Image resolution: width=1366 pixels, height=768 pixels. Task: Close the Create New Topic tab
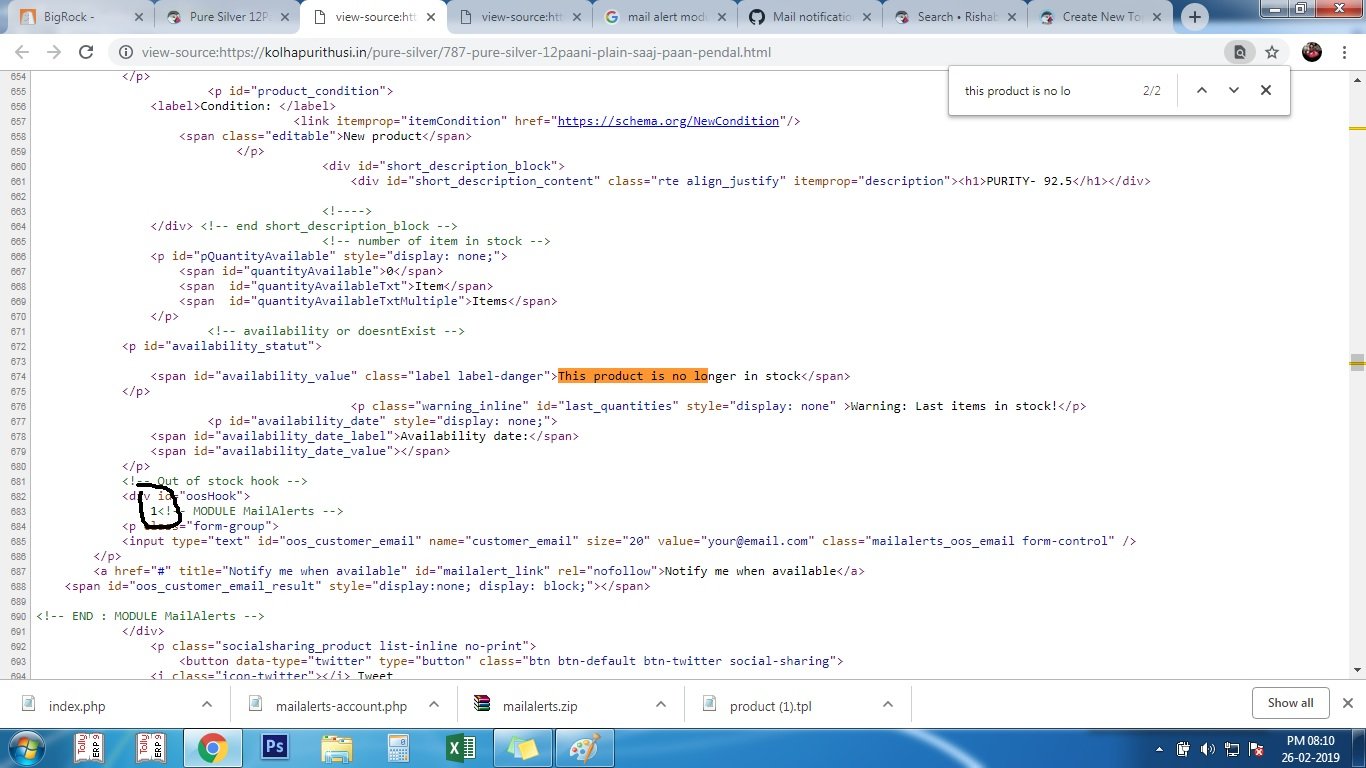point(1158,17)
